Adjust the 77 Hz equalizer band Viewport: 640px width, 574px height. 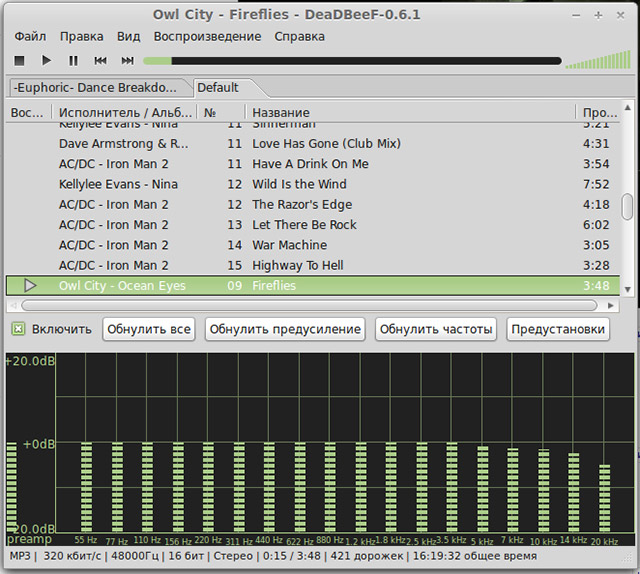click(117, 487)
